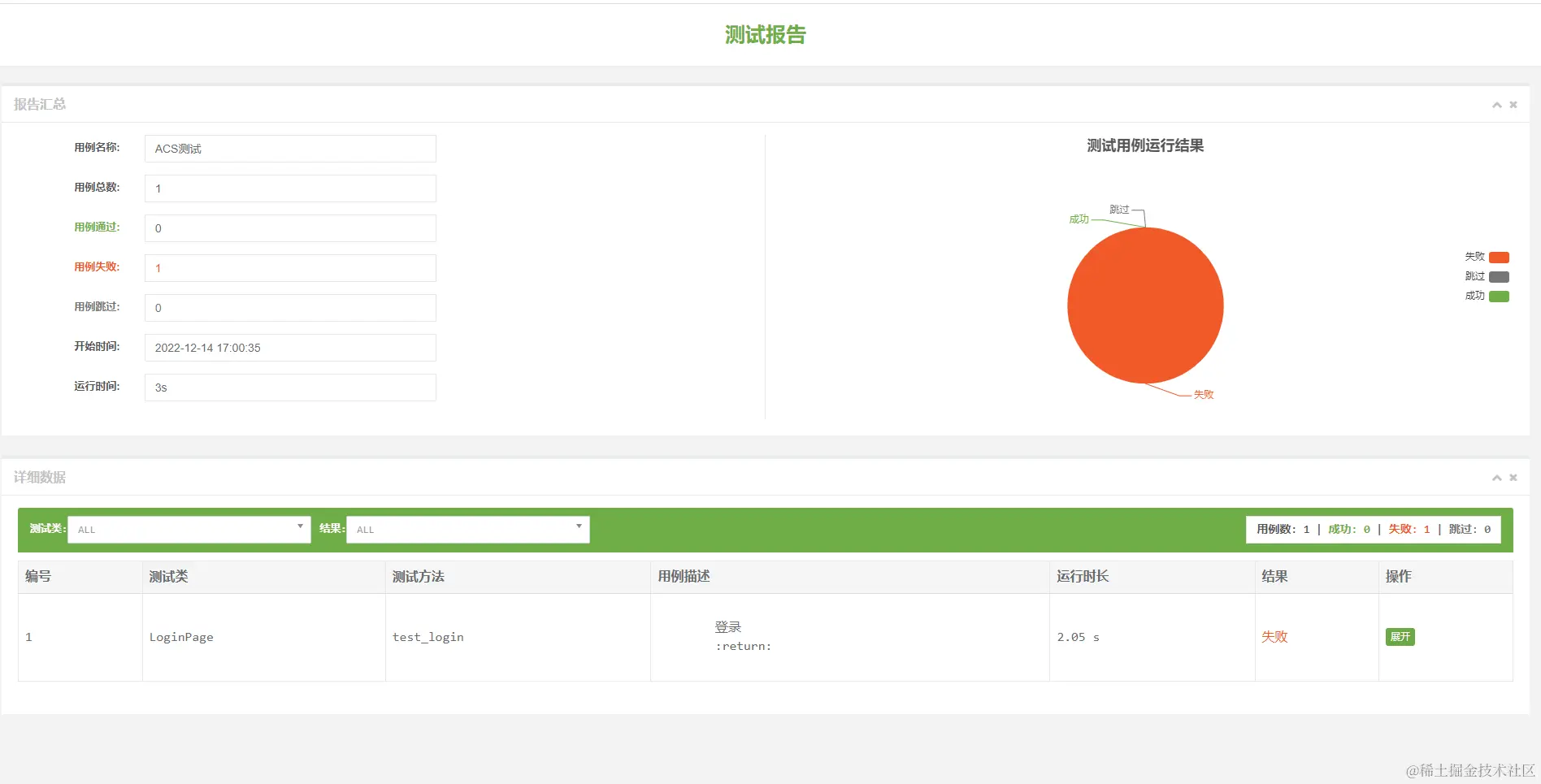Screen dimensions: 1541x784
Task: Click the 用例名称 field showing ACS测试
Action: 290,149
